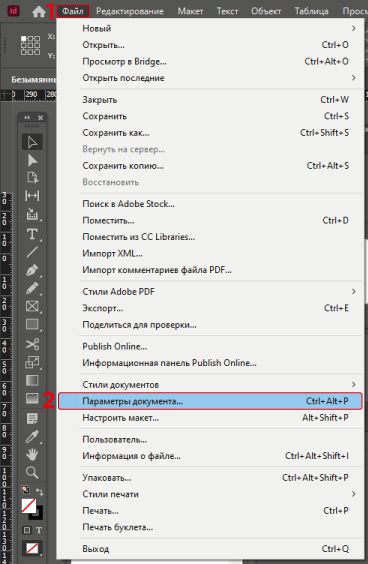Set formatting affects text (T)
The height and width of the screenshot is (564, 368).
39,530
